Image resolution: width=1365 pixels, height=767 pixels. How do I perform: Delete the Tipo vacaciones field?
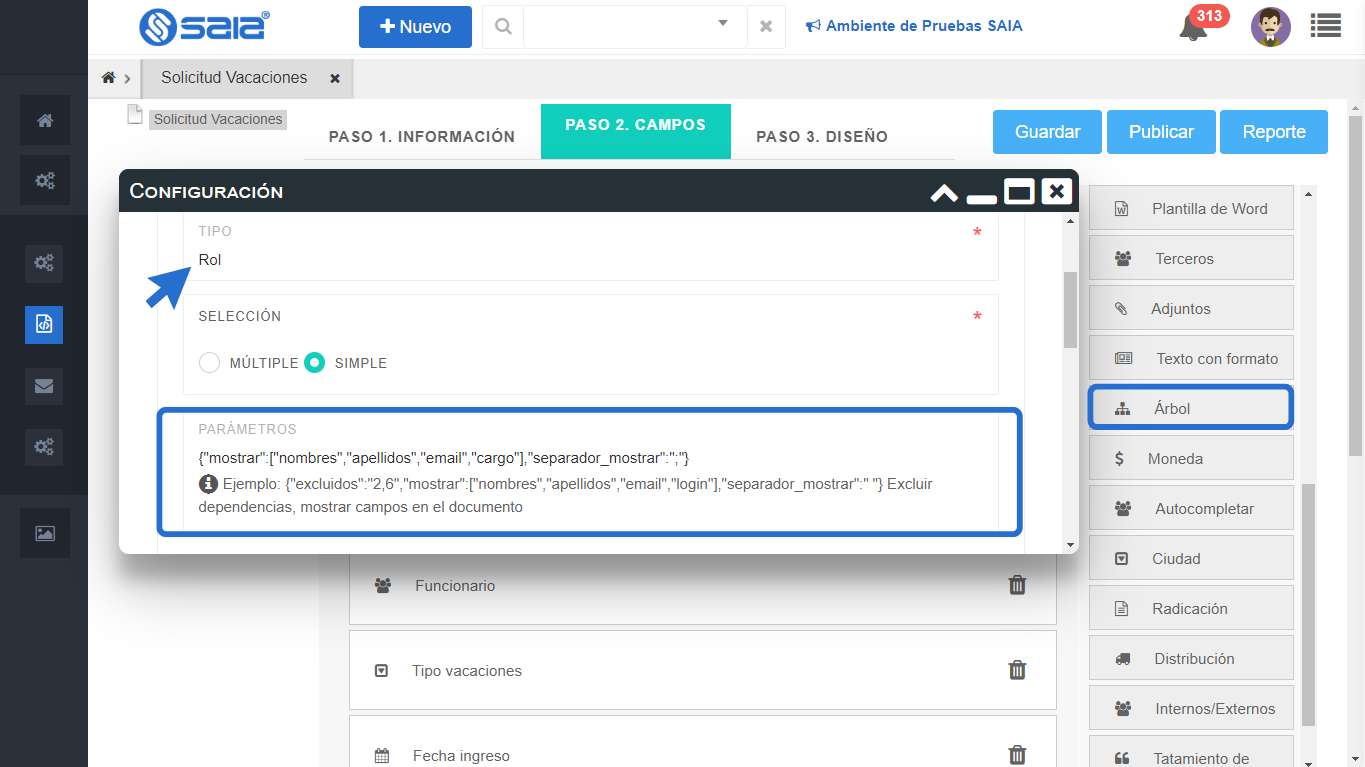click(x=1017, y=670)
